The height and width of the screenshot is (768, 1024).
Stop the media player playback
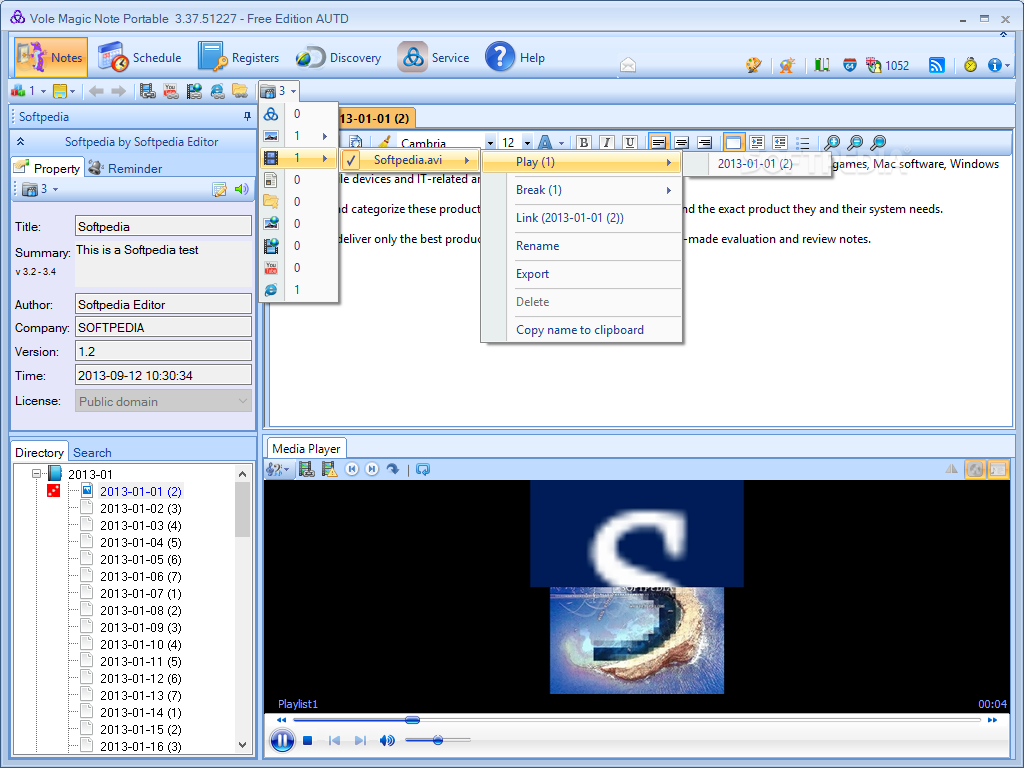point(308,740)
